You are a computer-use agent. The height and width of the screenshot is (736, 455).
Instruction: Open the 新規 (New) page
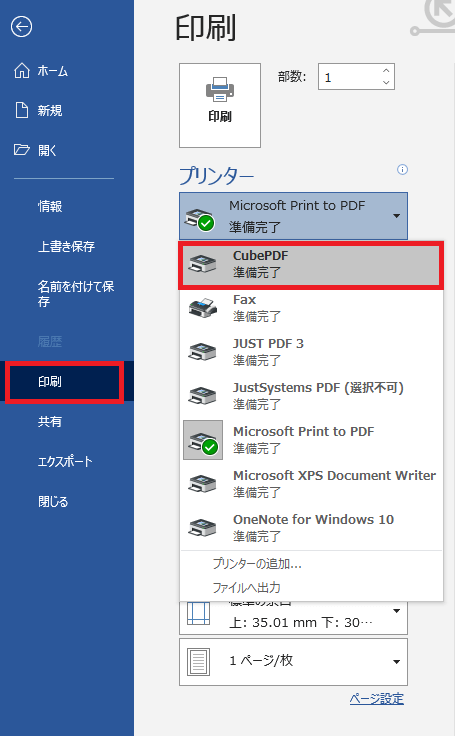coord(39,111)
